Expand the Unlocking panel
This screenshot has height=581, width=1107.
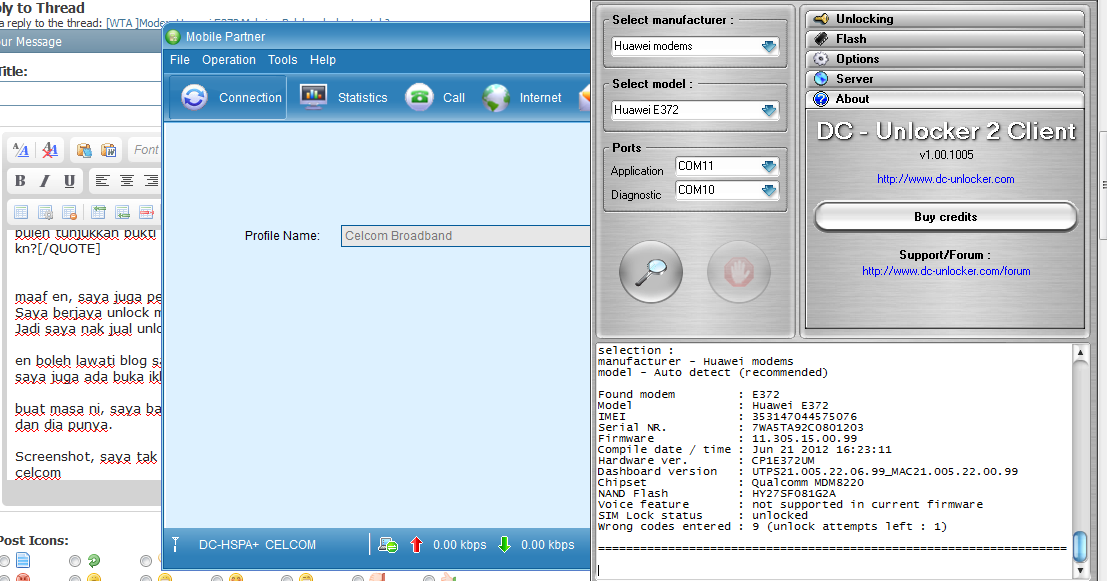click(945, 19)
